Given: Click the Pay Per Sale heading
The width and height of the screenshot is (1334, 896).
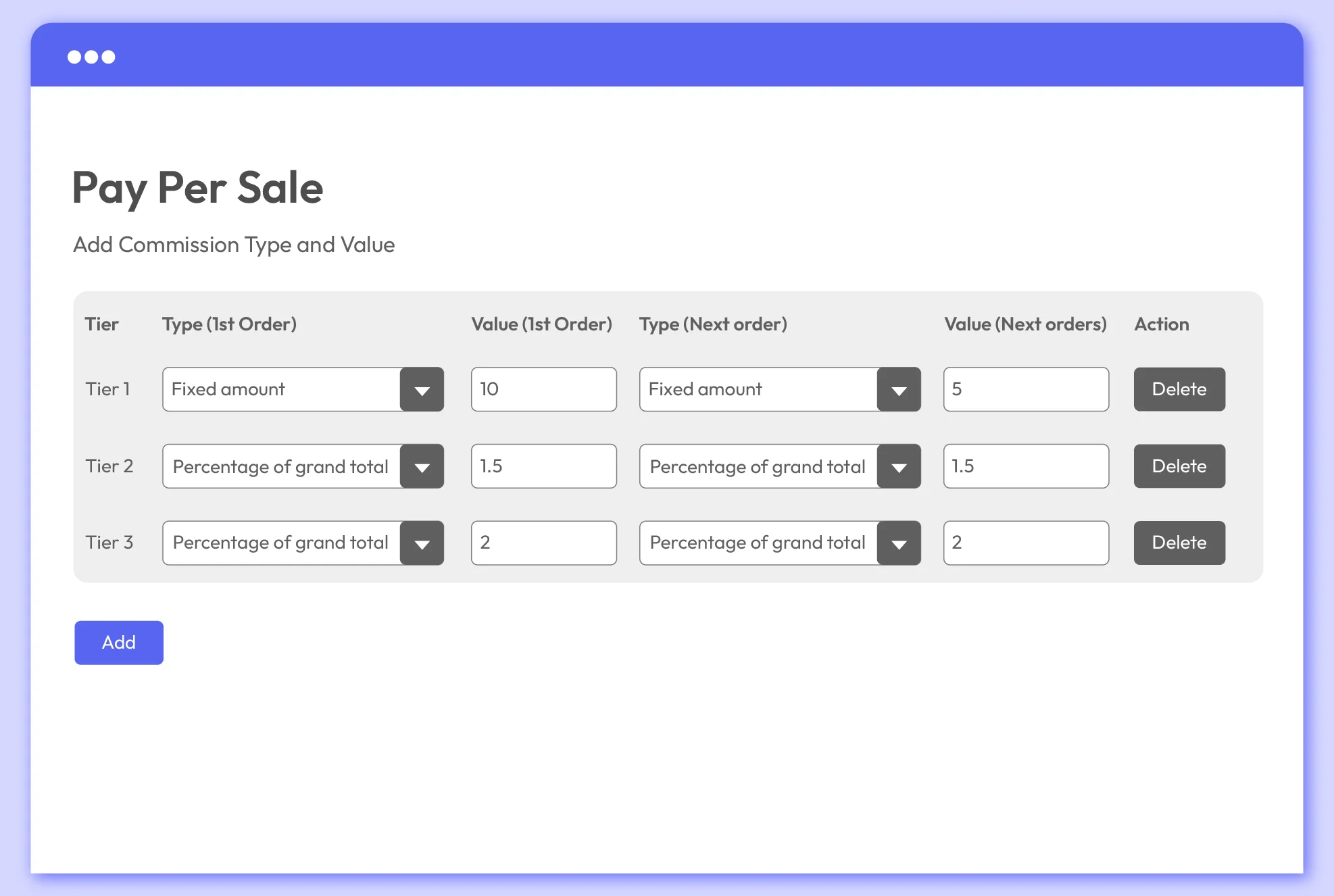Looking at the screenshot, I should (x=197, y=188).
